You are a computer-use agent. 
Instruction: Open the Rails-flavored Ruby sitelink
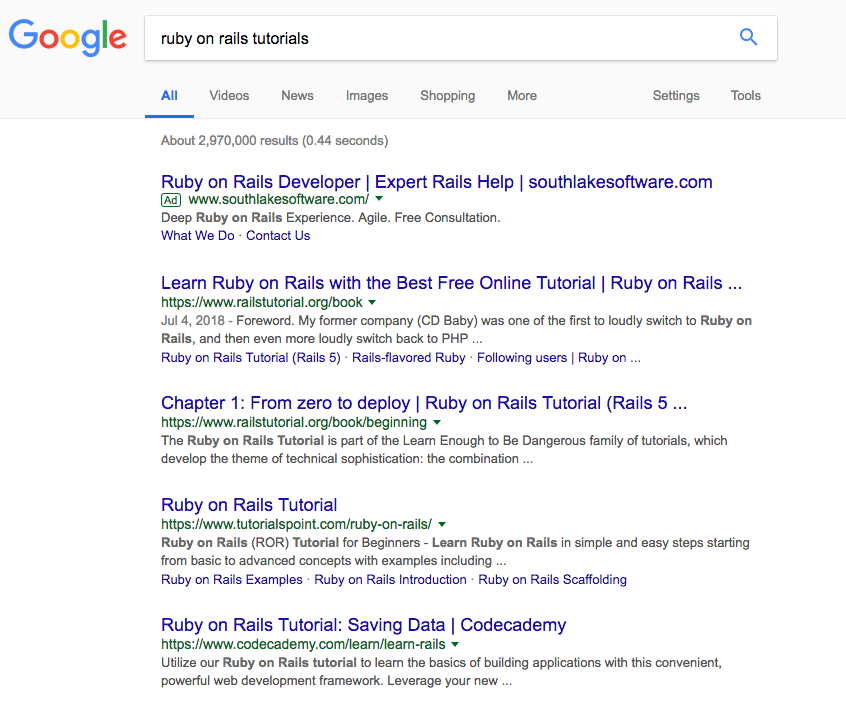click(408, 358)
